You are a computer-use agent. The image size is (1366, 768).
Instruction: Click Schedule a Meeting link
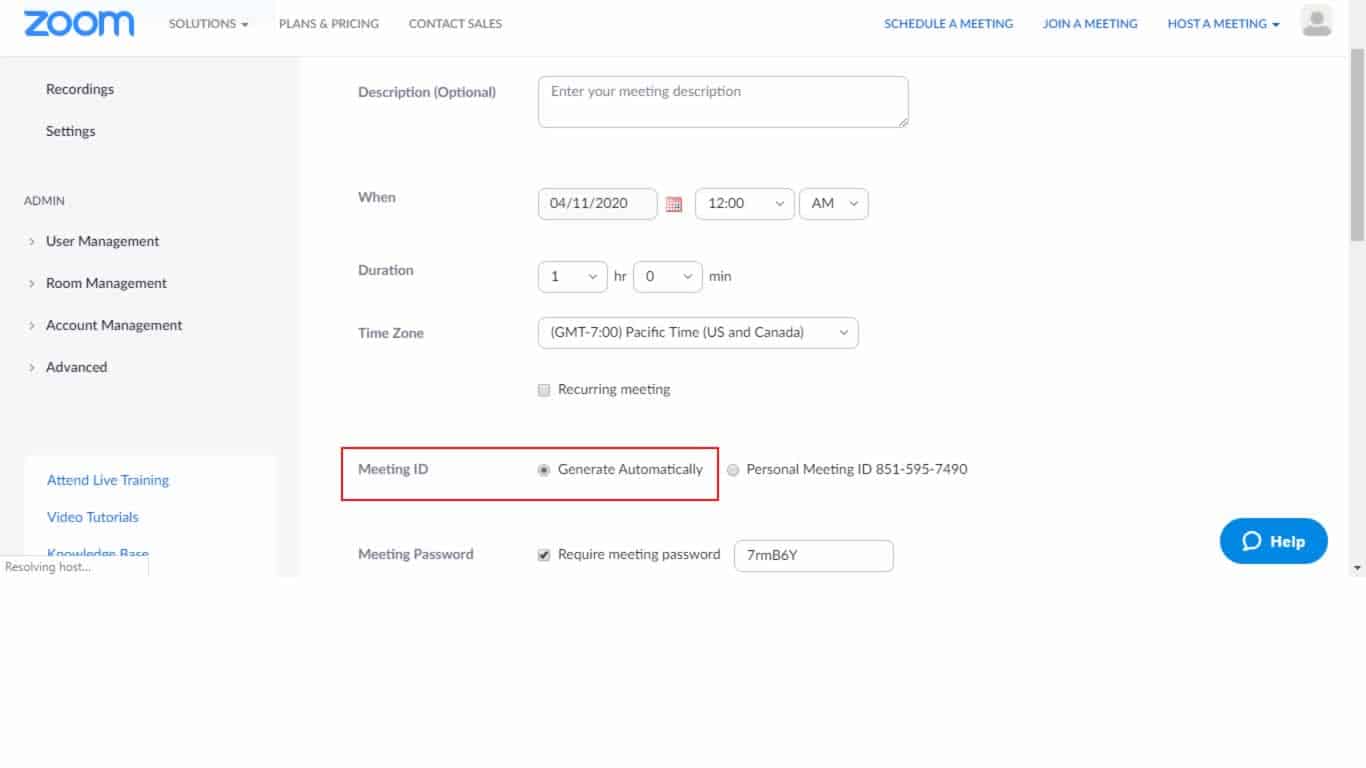948,23
